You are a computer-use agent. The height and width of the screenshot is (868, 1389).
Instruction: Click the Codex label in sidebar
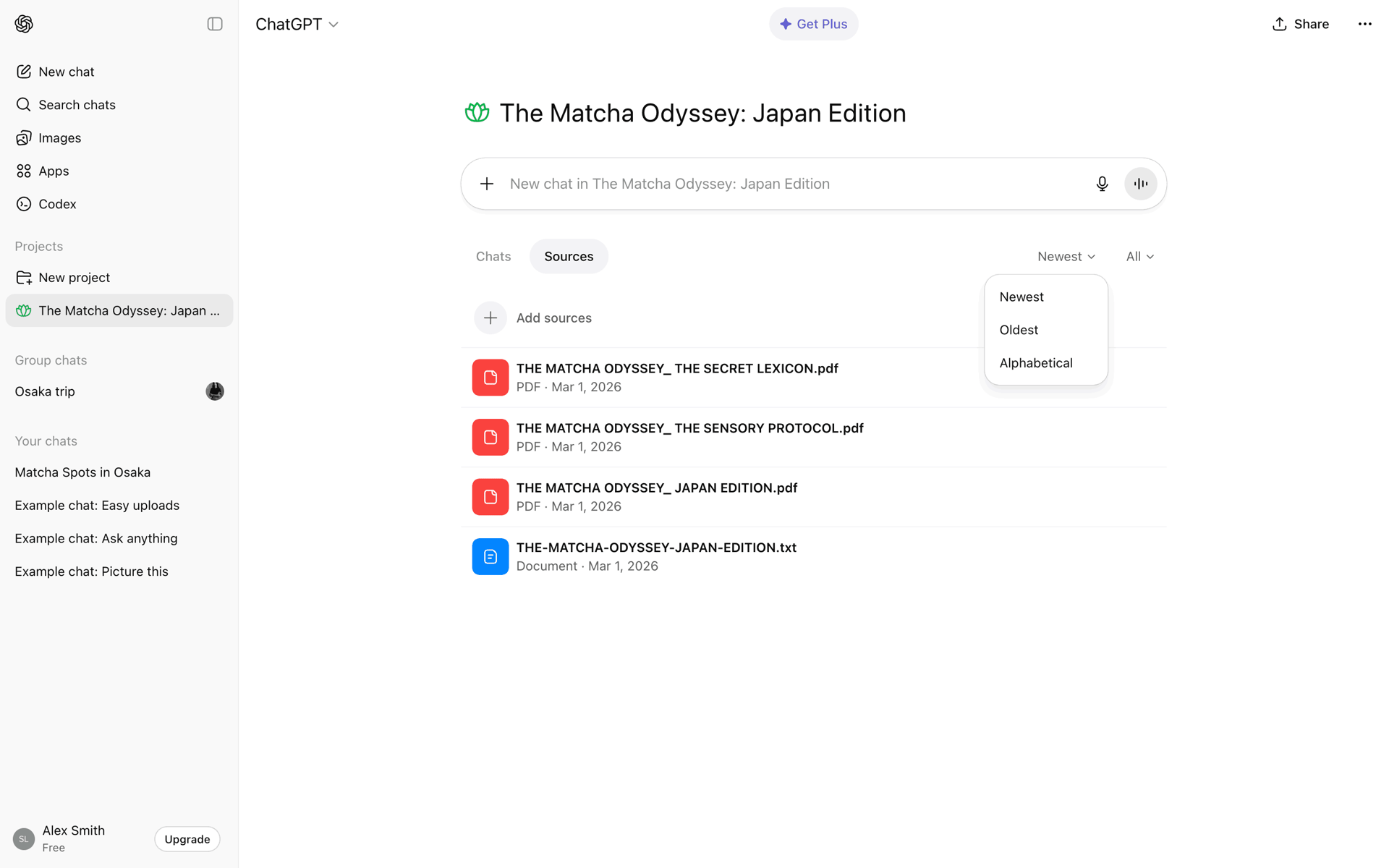(57, 204)
